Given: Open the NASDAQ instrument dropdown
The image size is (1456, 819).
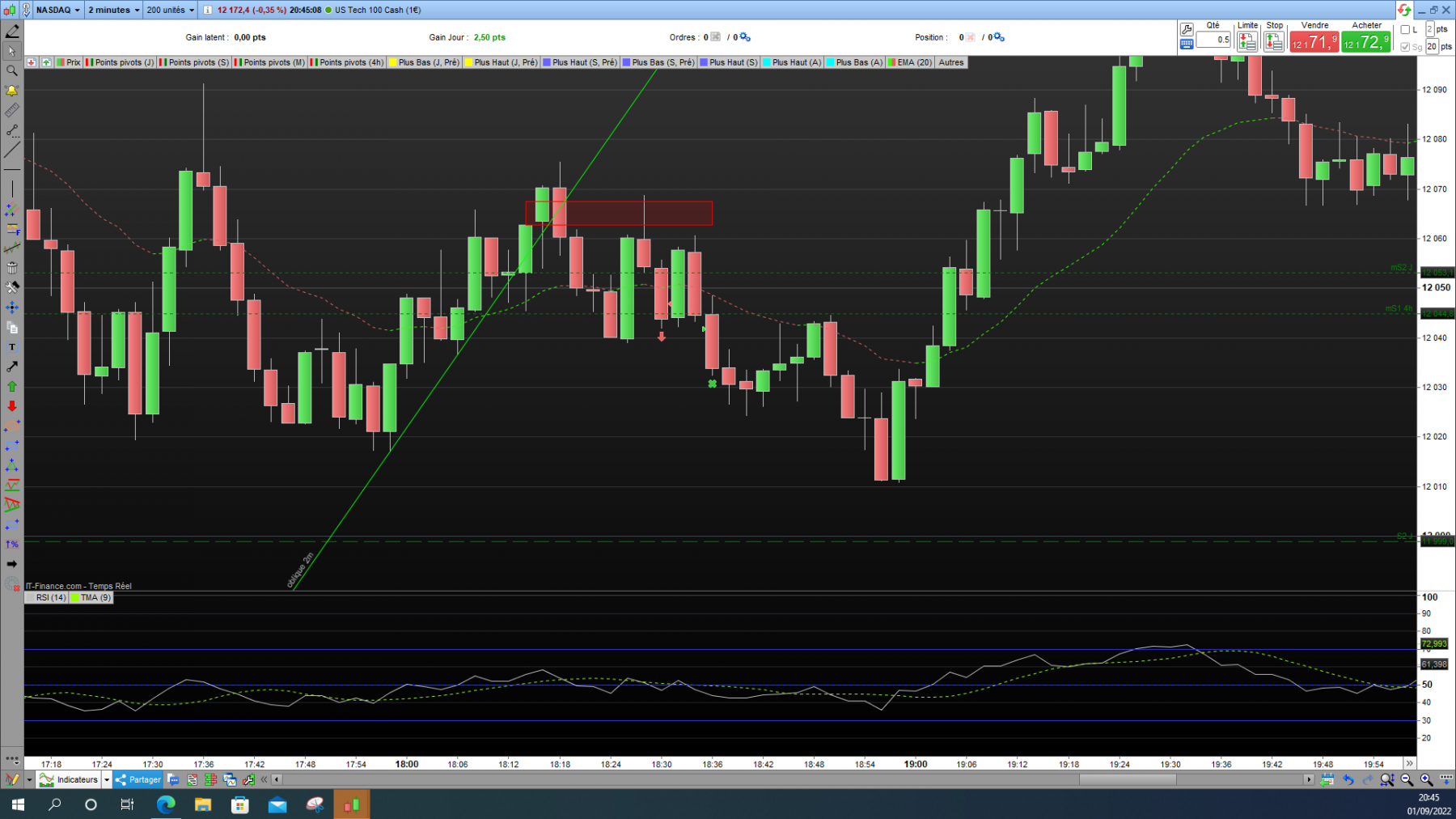Looking at the screenshot, I should coord(57,10).
